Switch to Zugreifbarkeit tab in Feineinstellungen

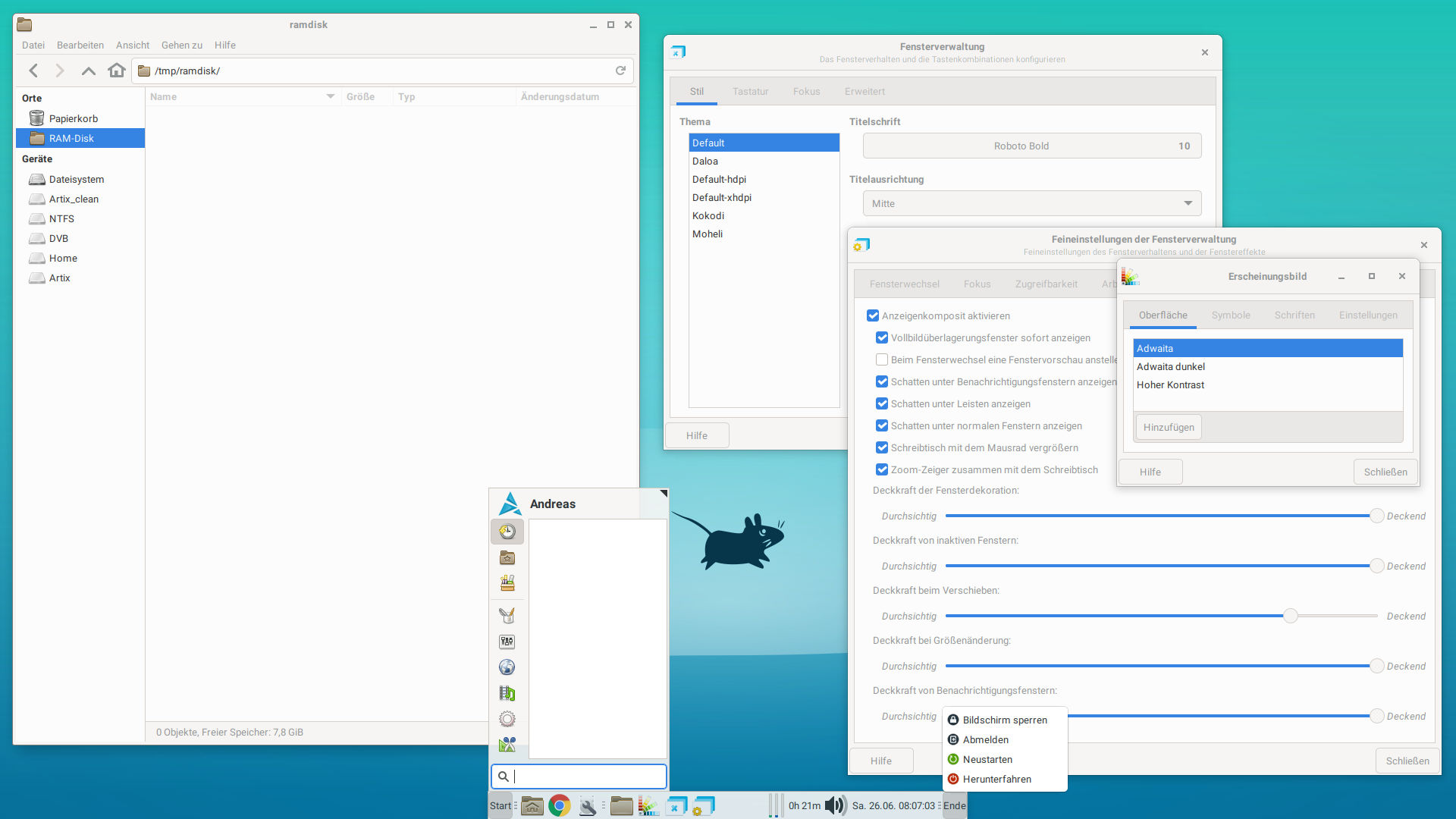pyautogui.click(x=1046, y=284)
